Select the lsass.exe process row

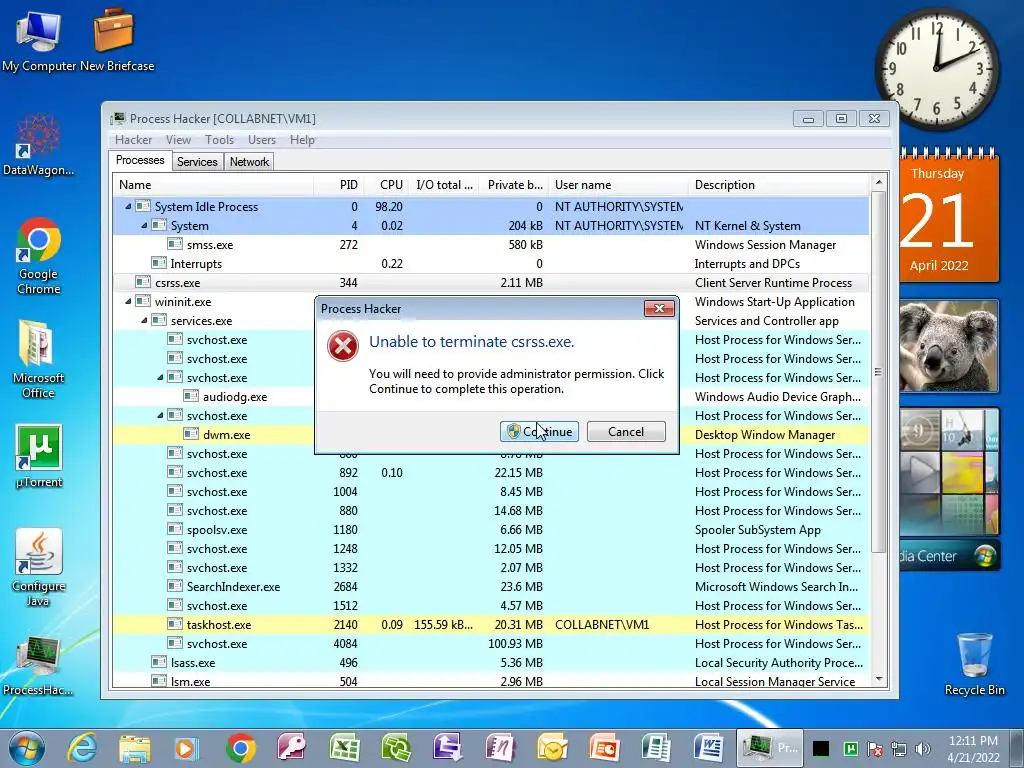(x=491, y=663)
